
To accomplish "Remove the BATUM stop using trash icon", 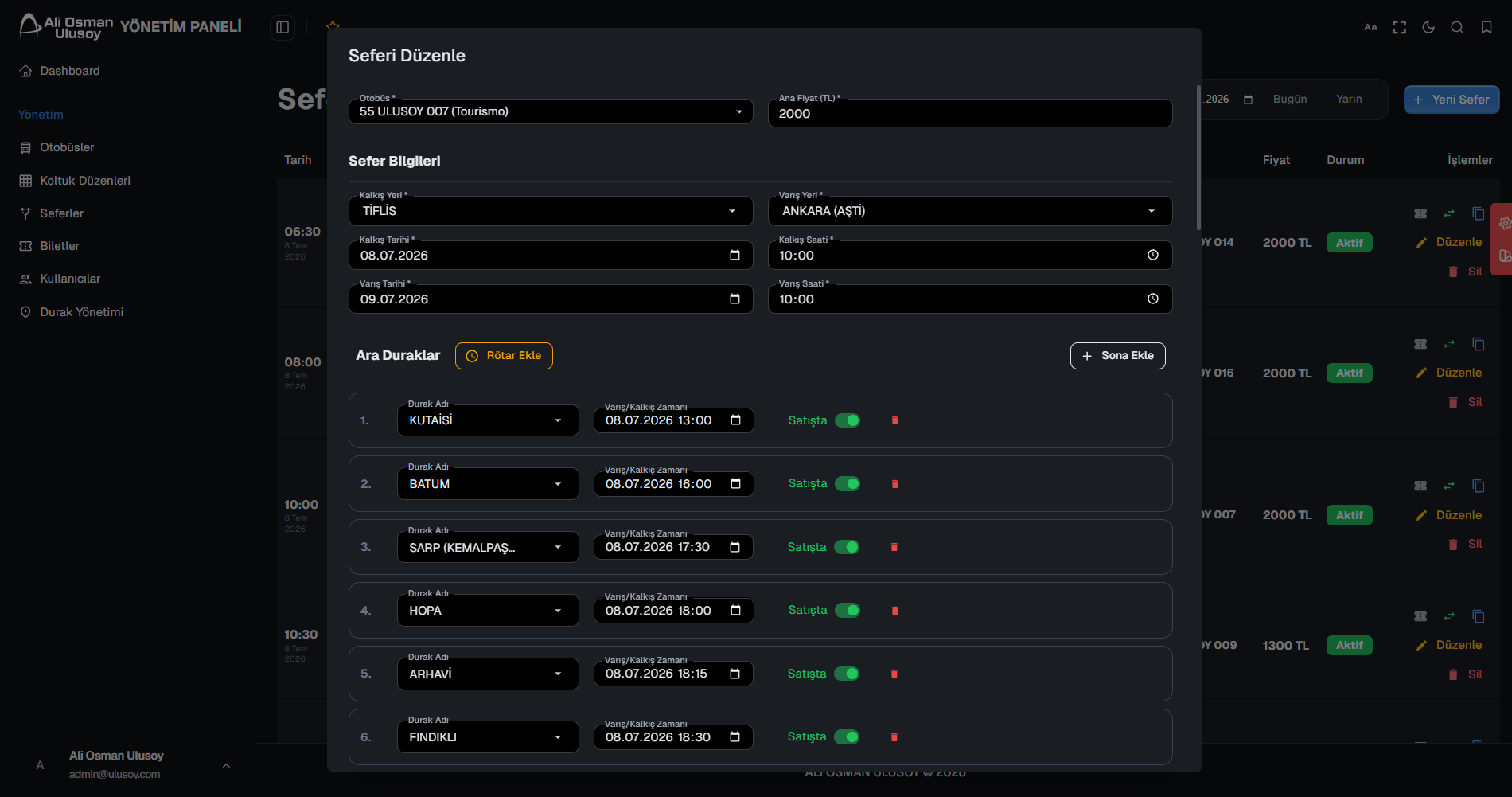I will tap(894, 484).
